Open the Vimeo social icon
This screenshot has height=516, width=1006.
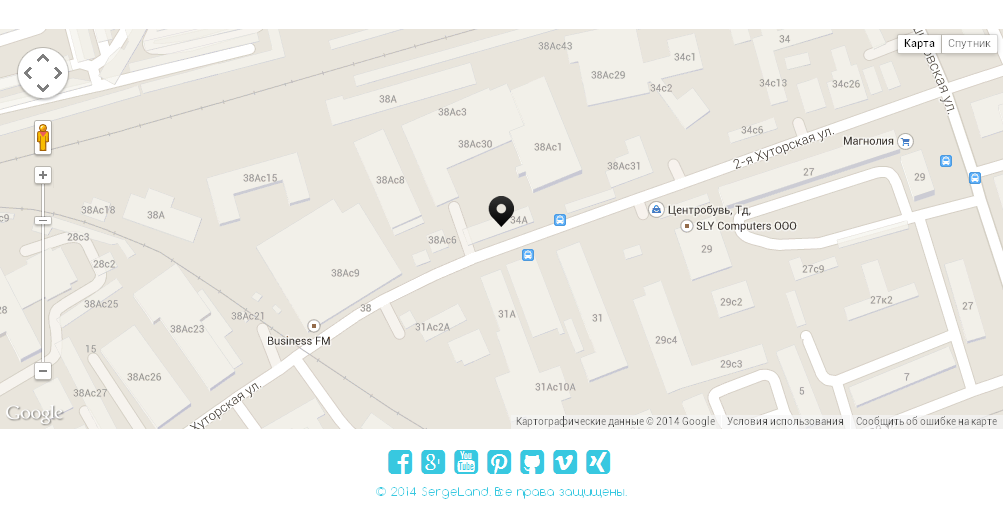(565, 462)
